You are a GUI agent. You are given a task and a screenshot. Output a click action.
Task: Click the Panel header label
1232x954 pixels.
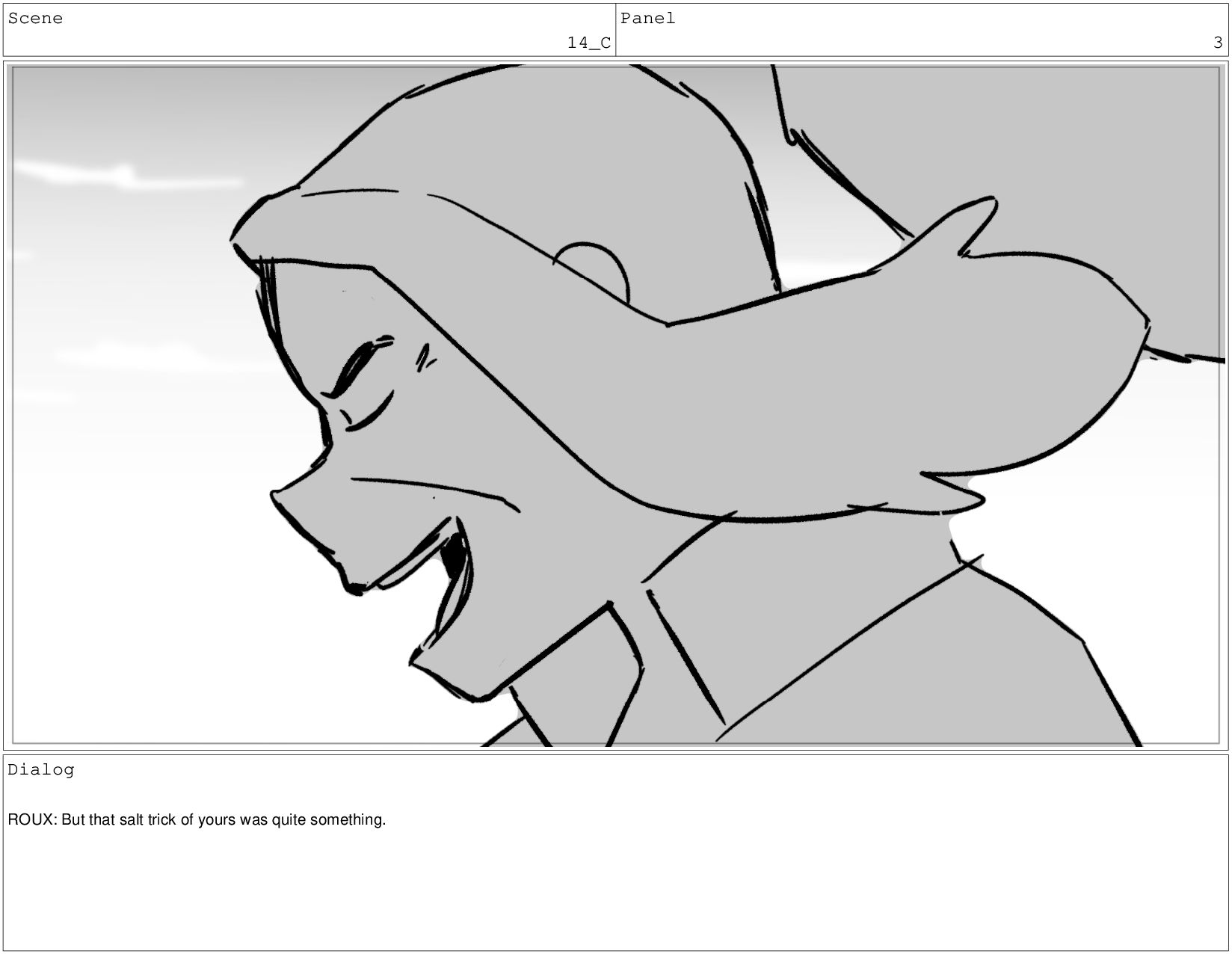[647, 19]
